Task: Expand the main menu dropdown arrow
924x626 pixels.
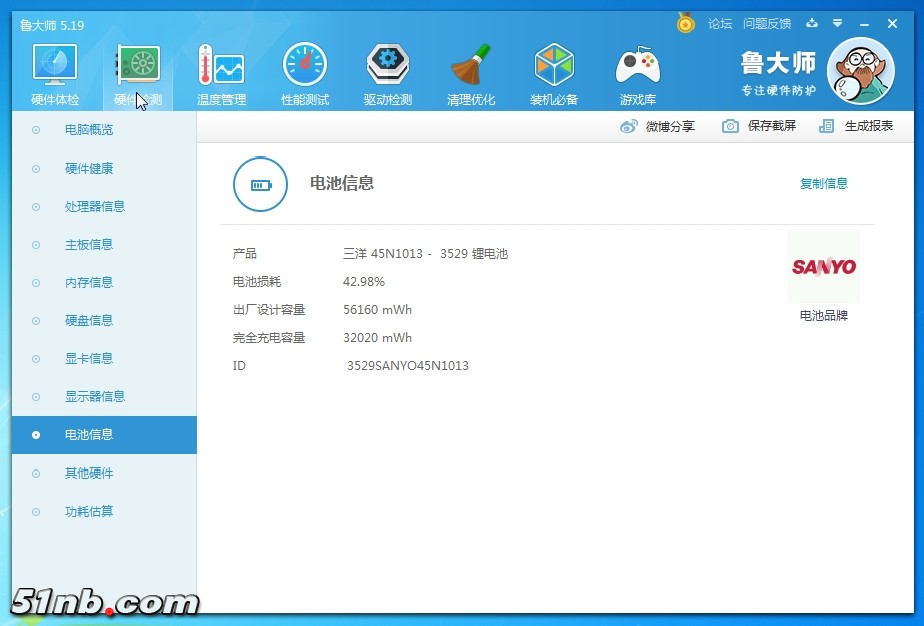Action: point(837,23)
